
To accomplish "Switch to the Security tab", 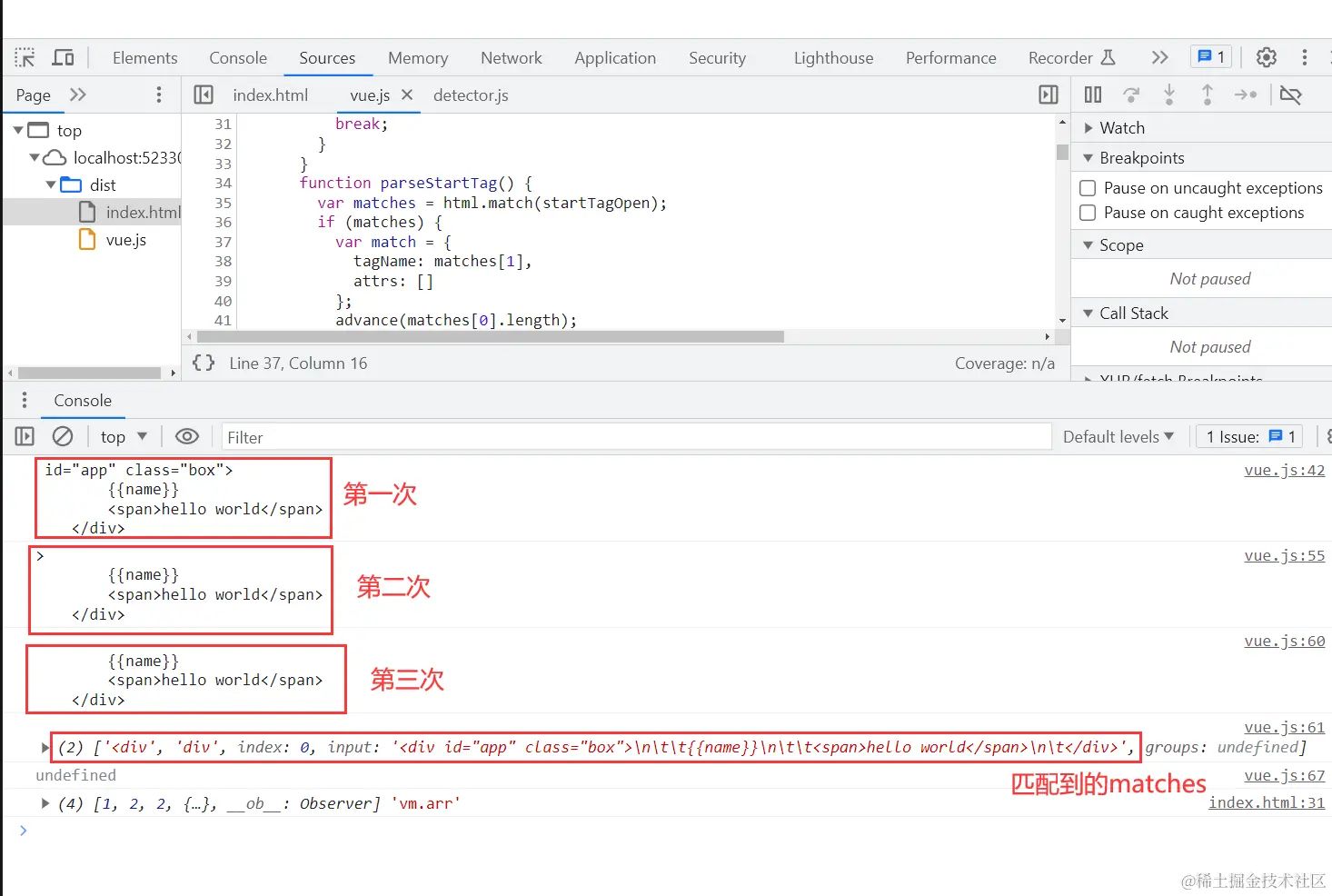I will point(717,57).
